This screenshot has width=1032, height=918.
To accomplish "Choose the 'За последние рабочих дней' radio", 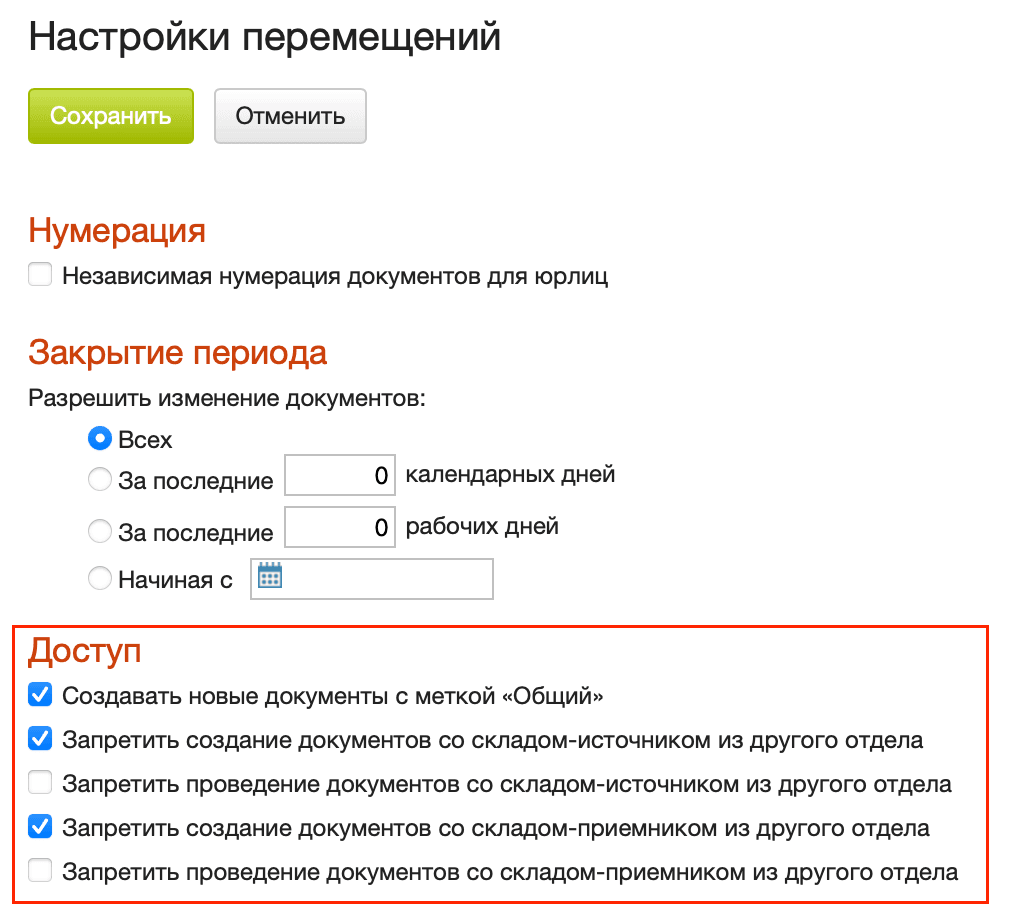I will pos(100,531).
